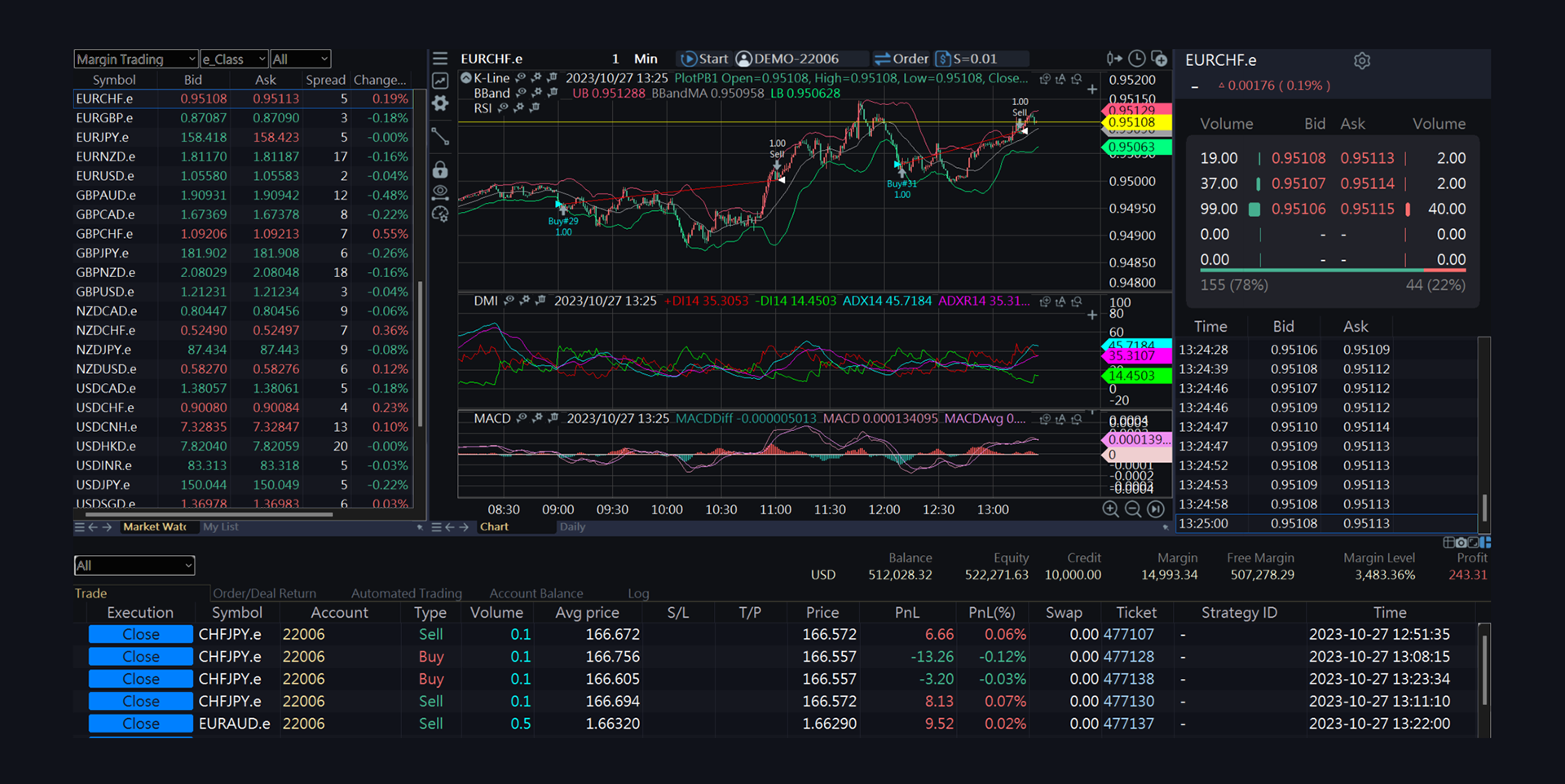Click Market Watch horizontal scrollbar
The height and width of the screenshot is (784, 1565).
tap(209, 514)
